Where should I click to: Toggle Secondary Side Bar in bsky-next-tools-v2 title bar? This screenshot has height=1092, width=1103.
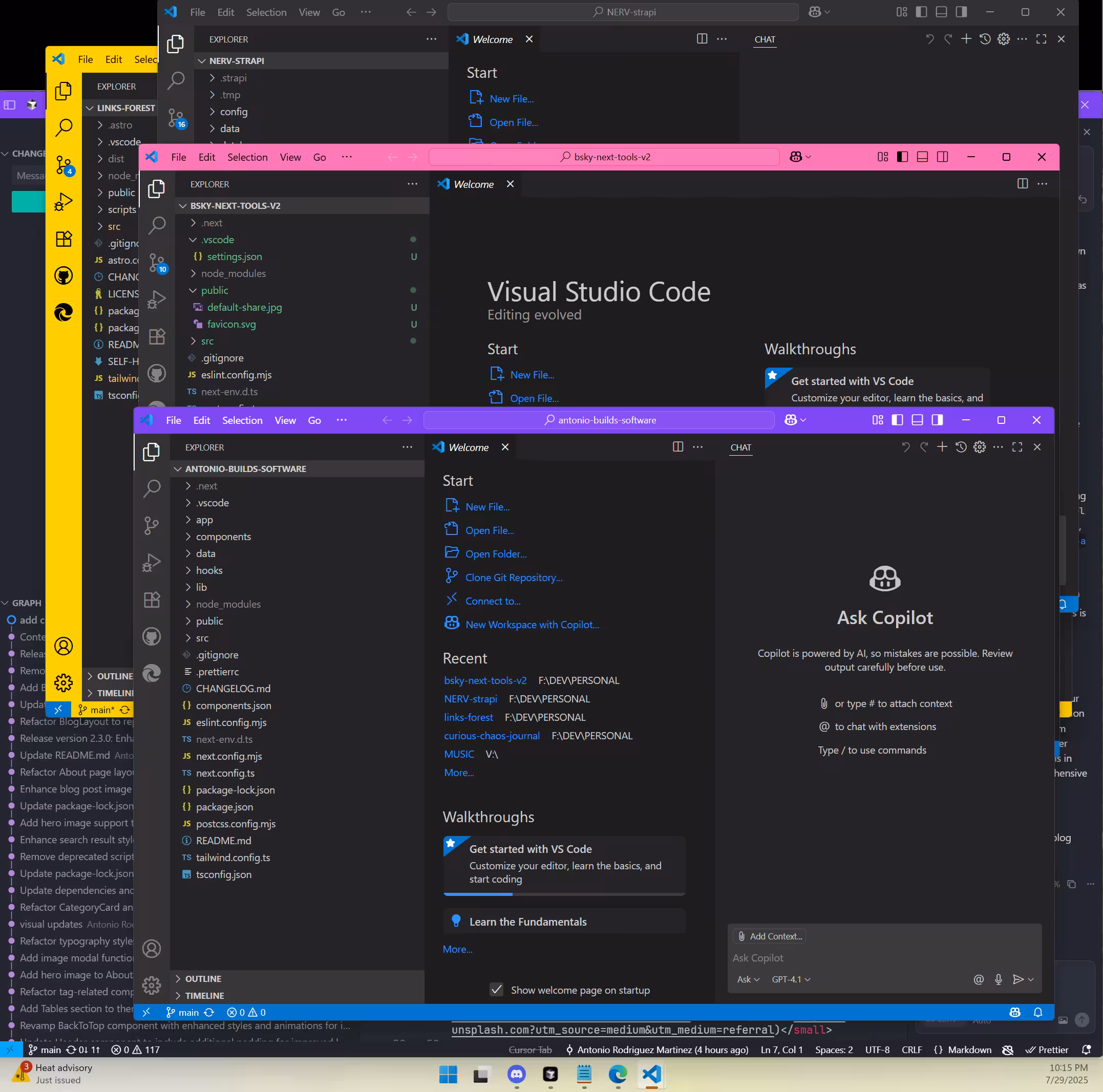point(943,157)
